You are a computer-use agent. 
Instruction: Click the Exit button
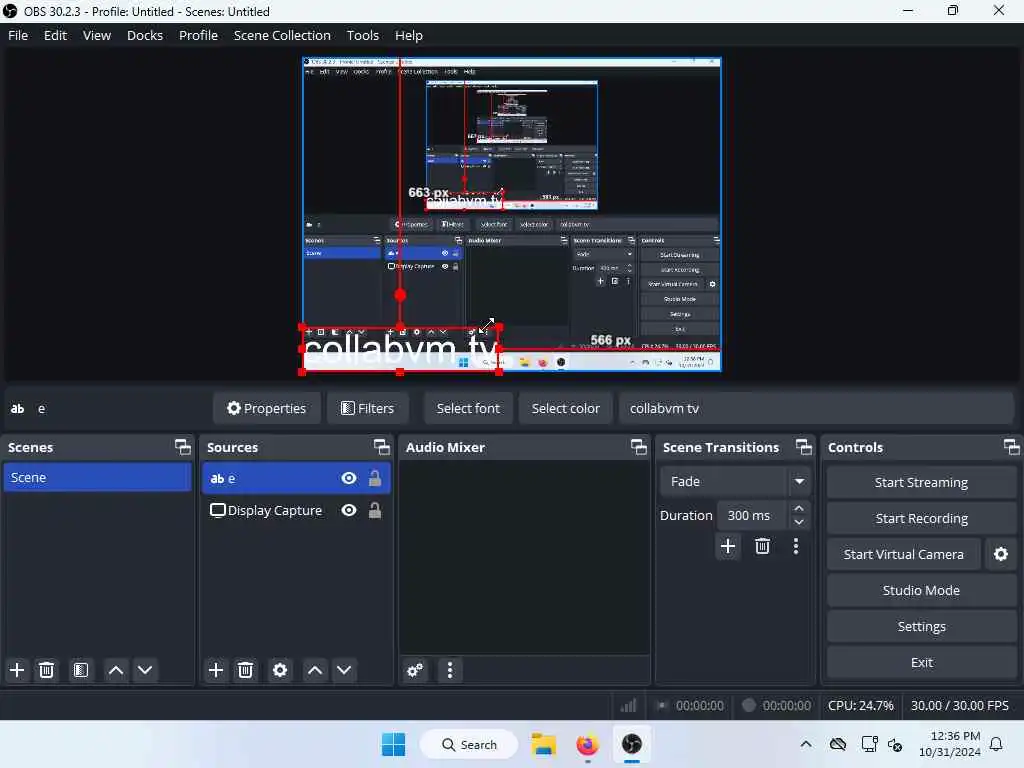point(921,662)
